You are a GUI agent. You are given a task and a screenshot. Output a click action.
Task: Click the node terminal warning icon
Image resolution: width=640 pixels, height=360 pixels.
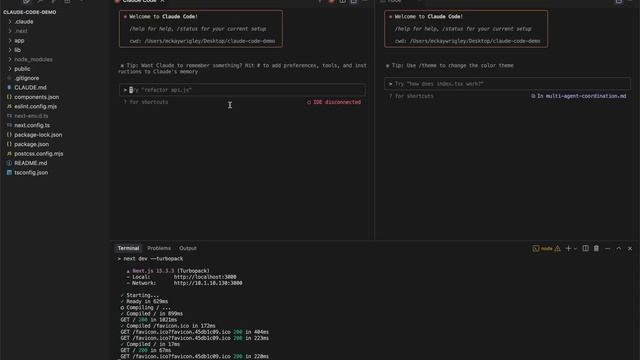pyautogui.click(x=558, y=249)
